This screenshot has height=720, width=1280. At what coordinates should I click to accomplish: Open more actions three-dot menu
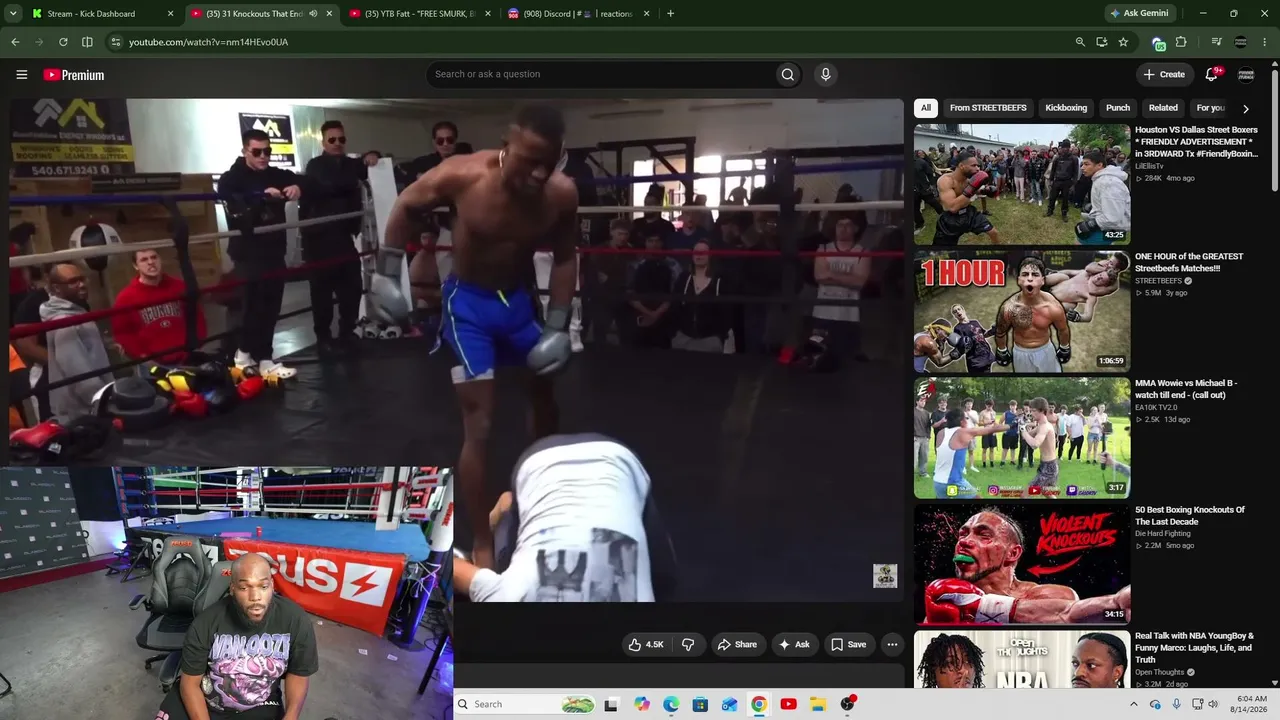(892, 645)
